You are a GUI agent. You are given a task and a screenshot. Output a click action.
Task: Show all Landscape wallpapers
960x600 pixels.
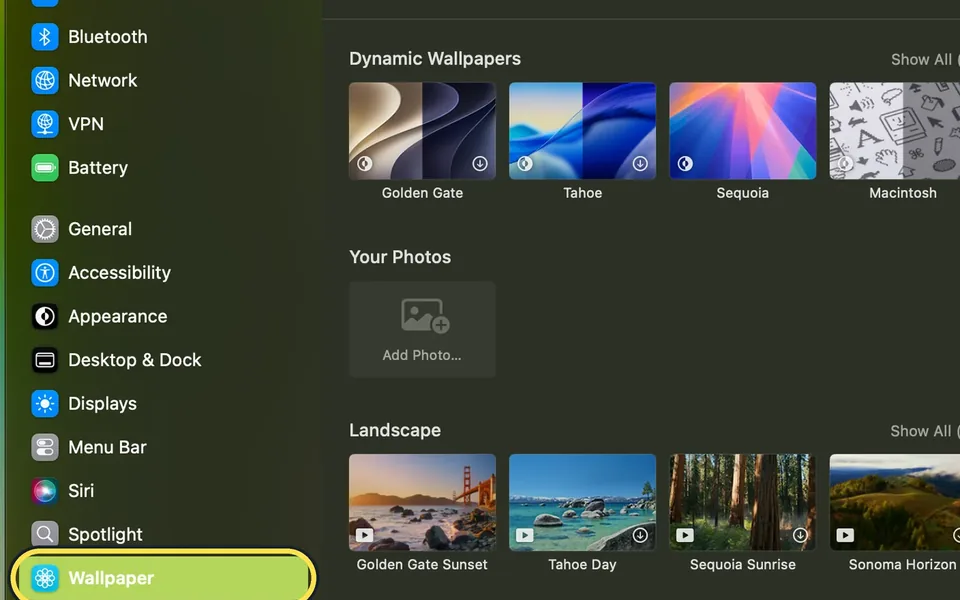(924, 431)
